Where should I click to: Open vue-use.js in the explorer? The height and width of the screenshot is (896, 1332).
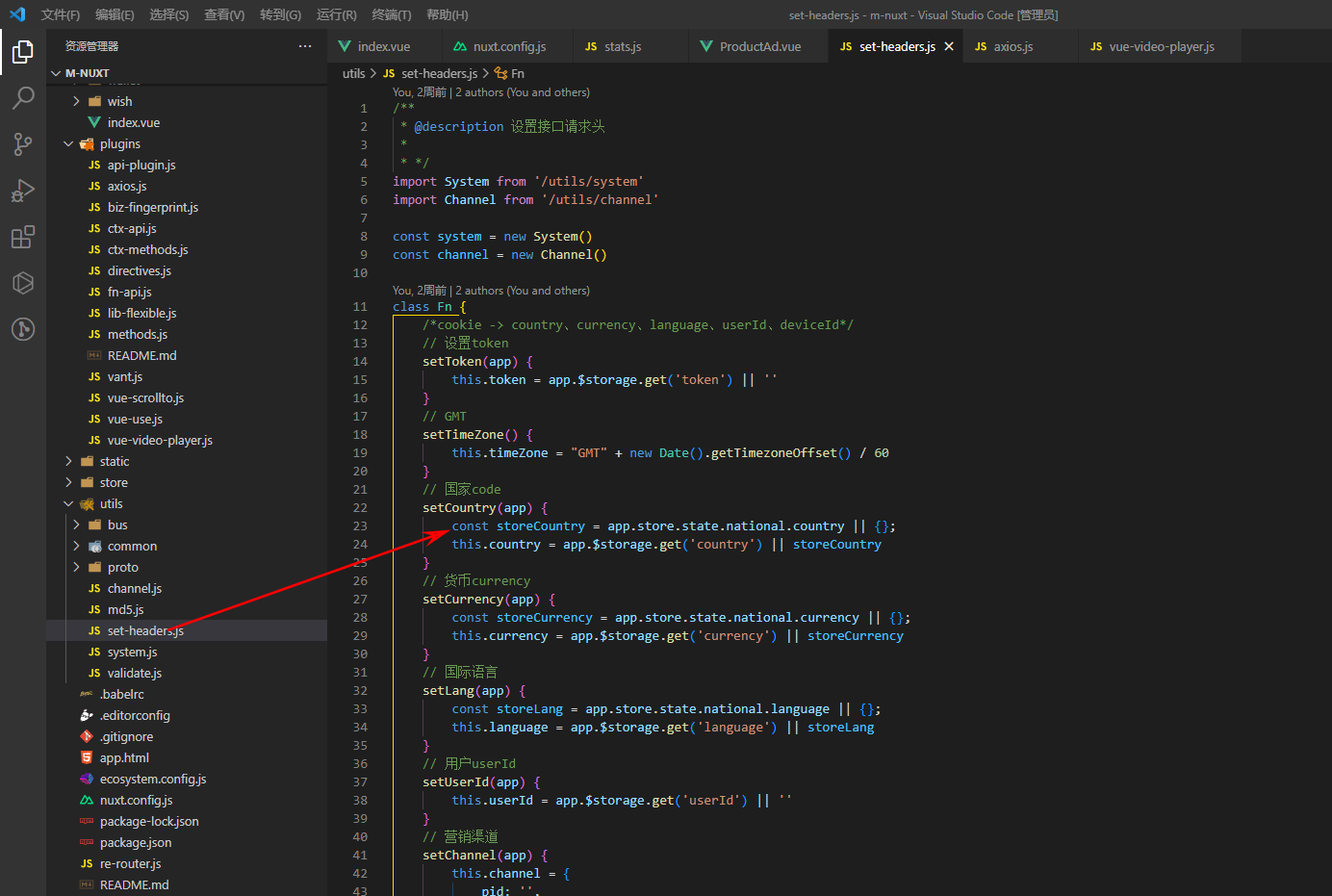point(187,419)
